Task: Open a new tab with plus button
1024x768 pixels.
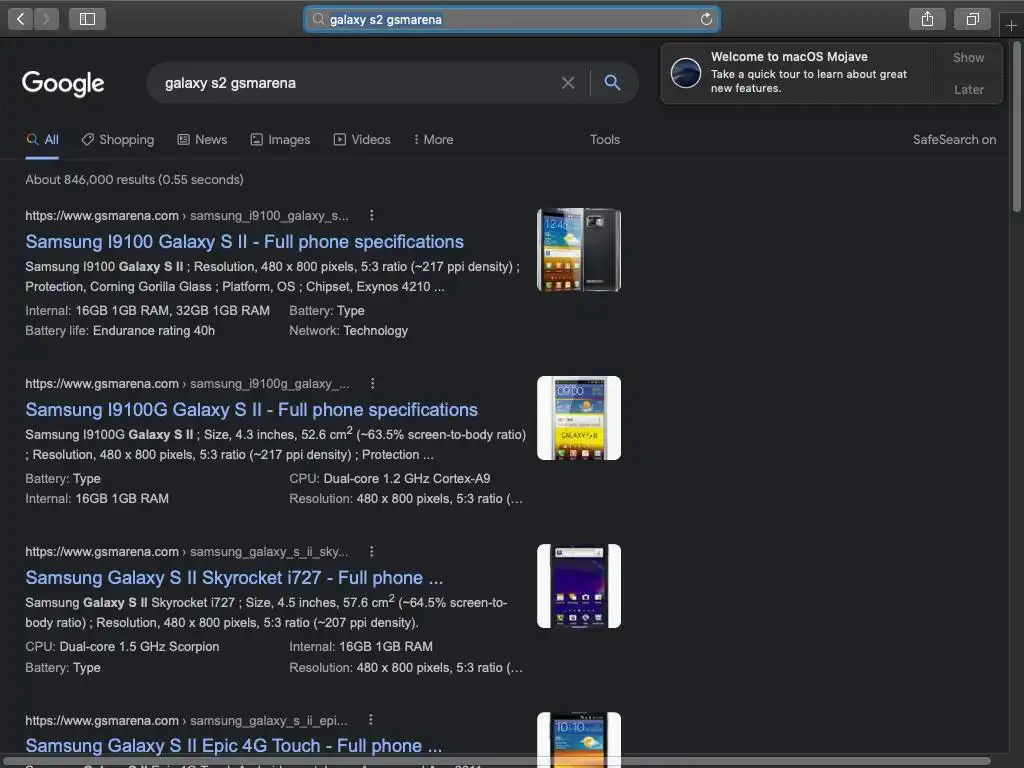Action: 1011,25
